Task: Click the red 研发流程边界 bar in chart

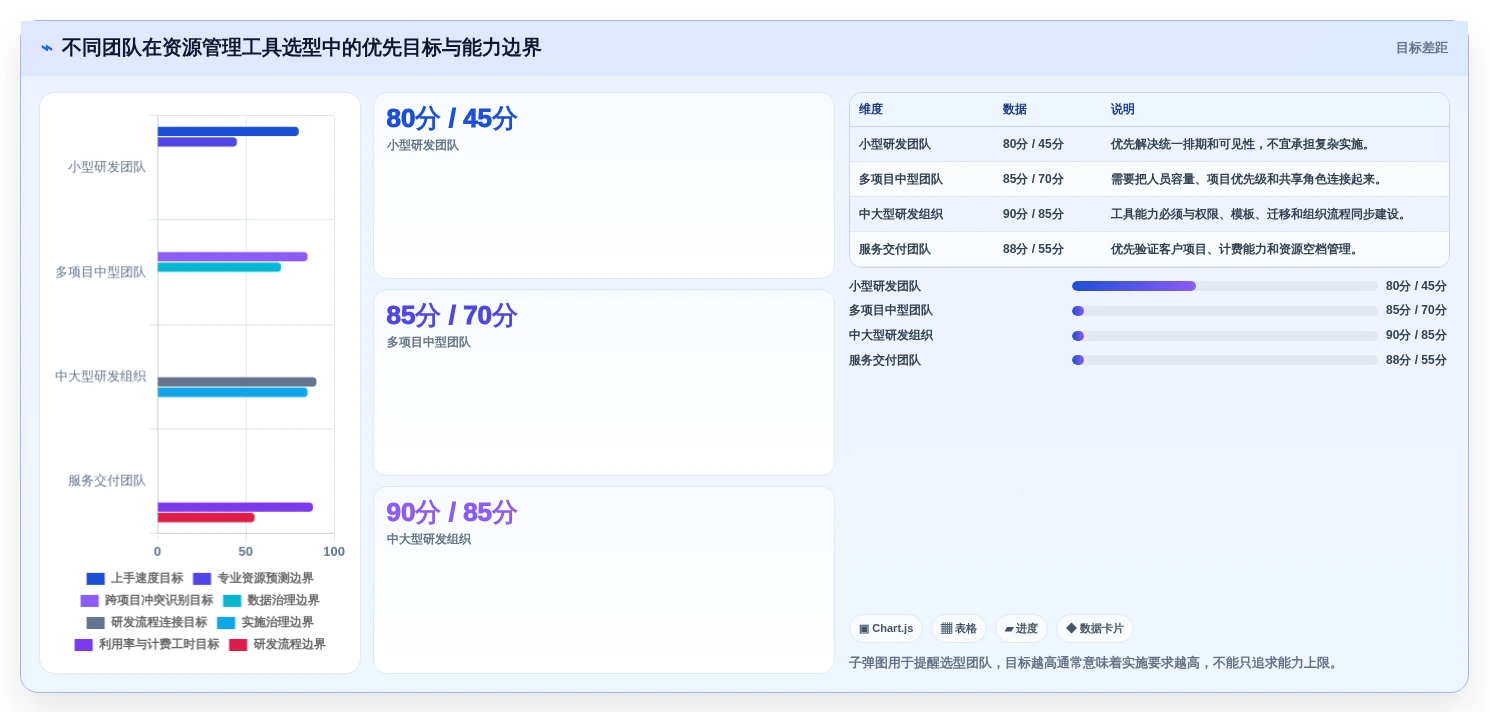Action: point(206,518)
